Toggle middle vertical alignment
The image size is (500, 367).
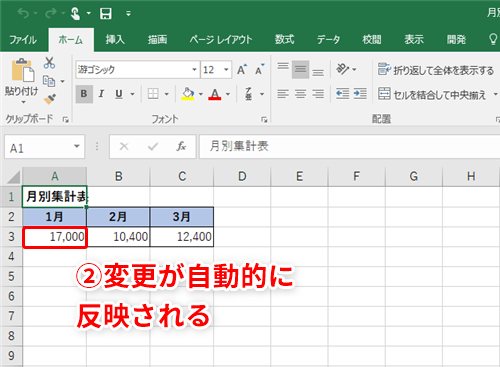[x=300, y=70]
